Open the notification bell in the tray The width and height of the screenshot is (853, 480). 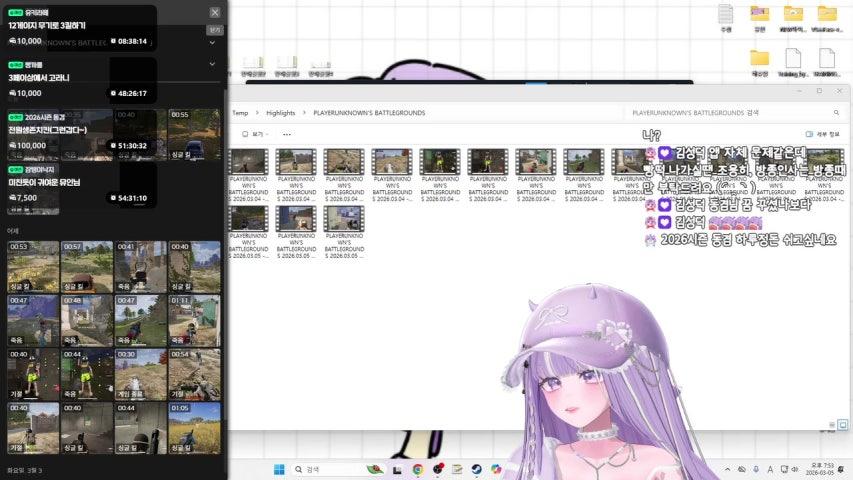coord(841,469)
